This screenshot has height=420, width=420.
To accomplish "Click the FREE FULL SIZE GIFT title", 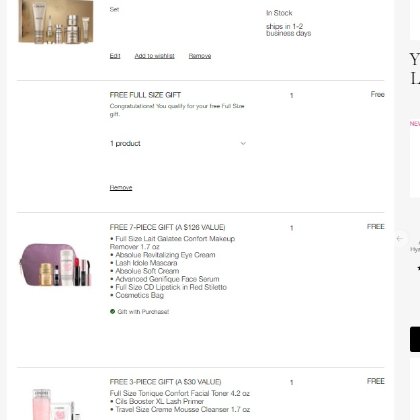I will [x=145, y=95].
